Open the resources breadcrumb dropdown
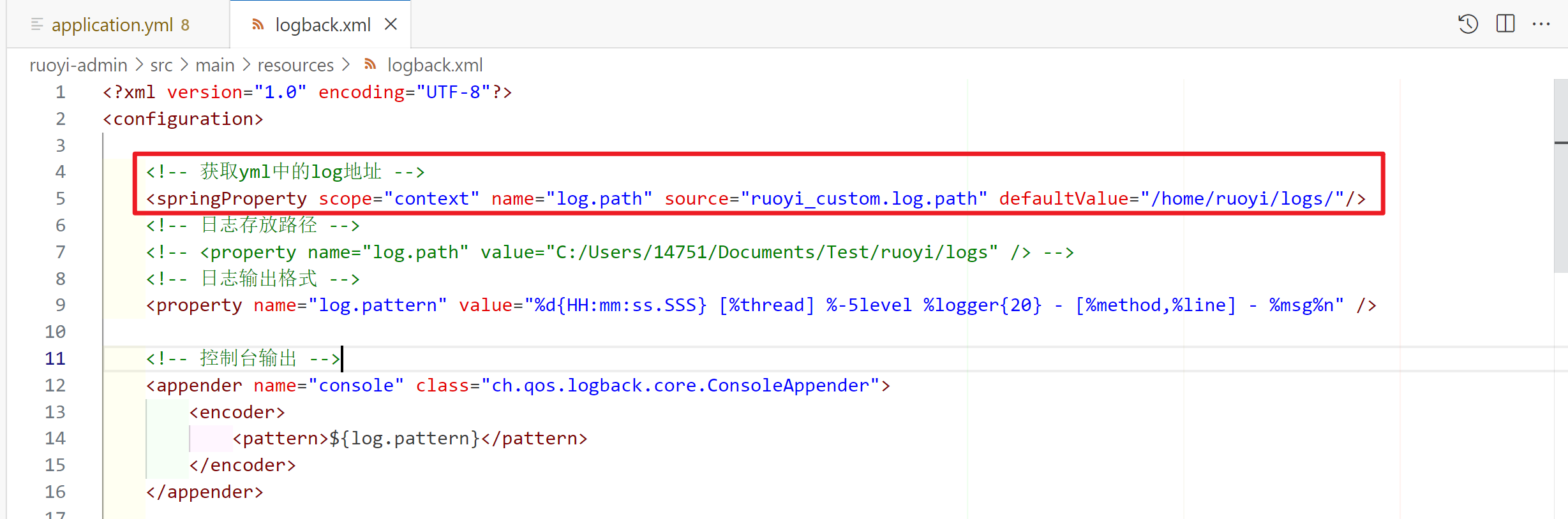1568x519 pixels. 295,65
